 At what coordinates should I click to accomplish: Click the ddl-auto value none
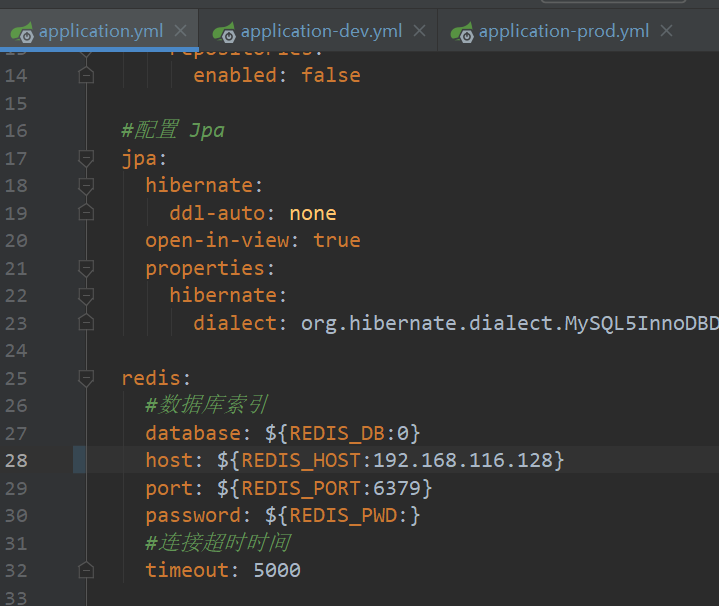[x=313, y=213]
